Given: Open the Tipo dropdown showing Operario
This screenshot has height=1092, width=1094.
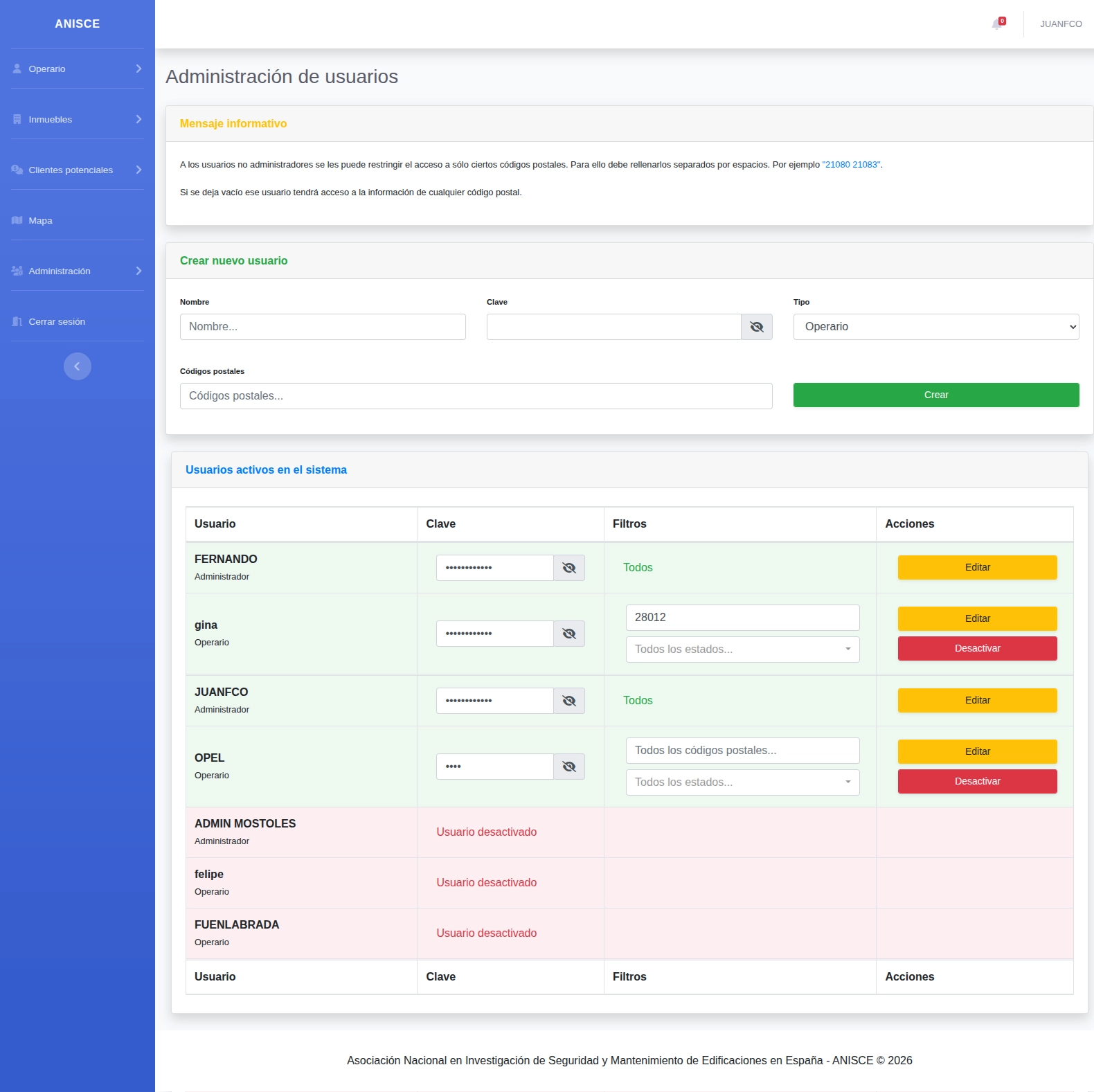Looking at the screenshot, I should [936, 327].
